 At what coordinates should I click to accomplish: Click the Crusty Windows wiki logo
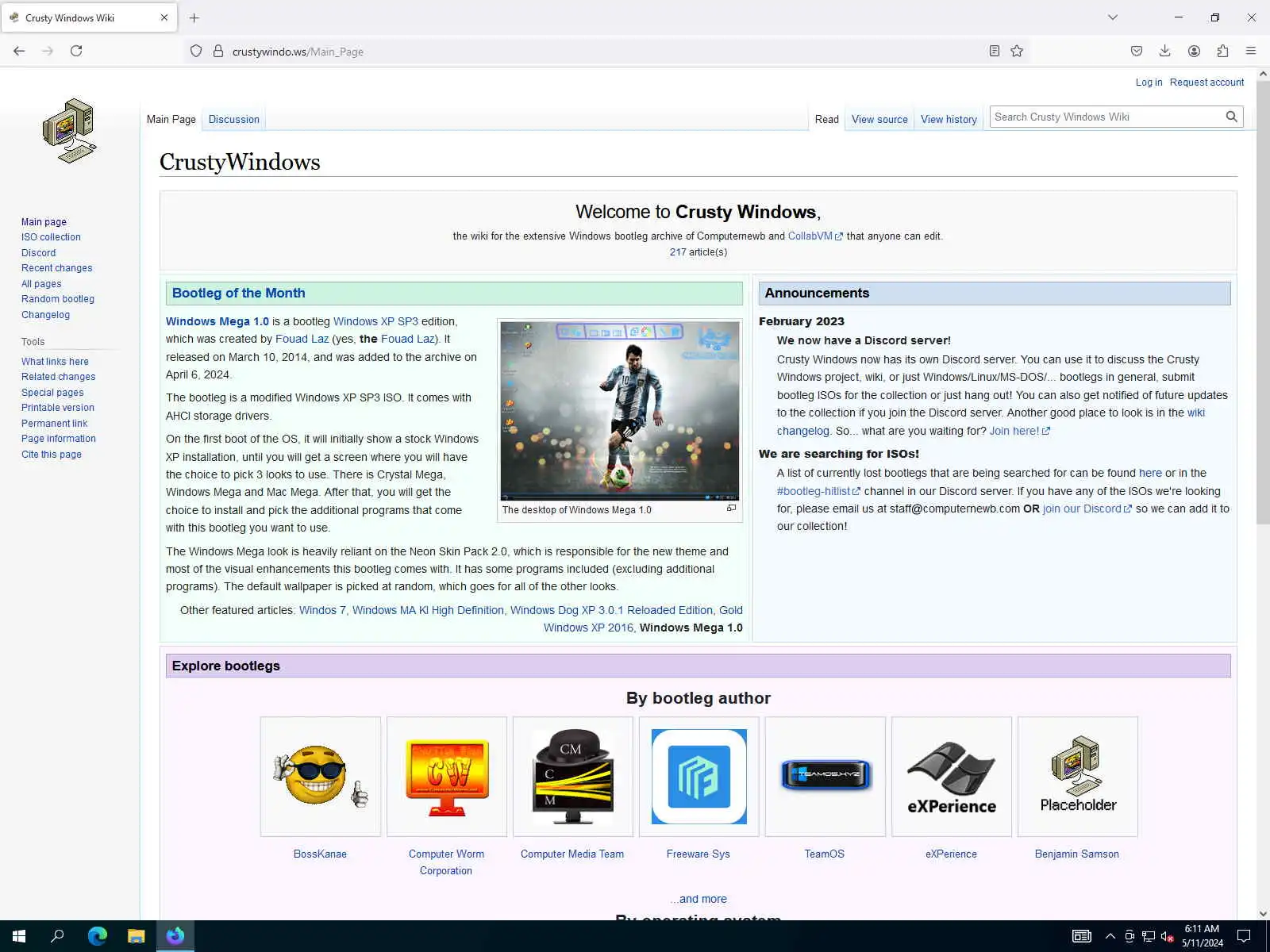tap(70, 131)
